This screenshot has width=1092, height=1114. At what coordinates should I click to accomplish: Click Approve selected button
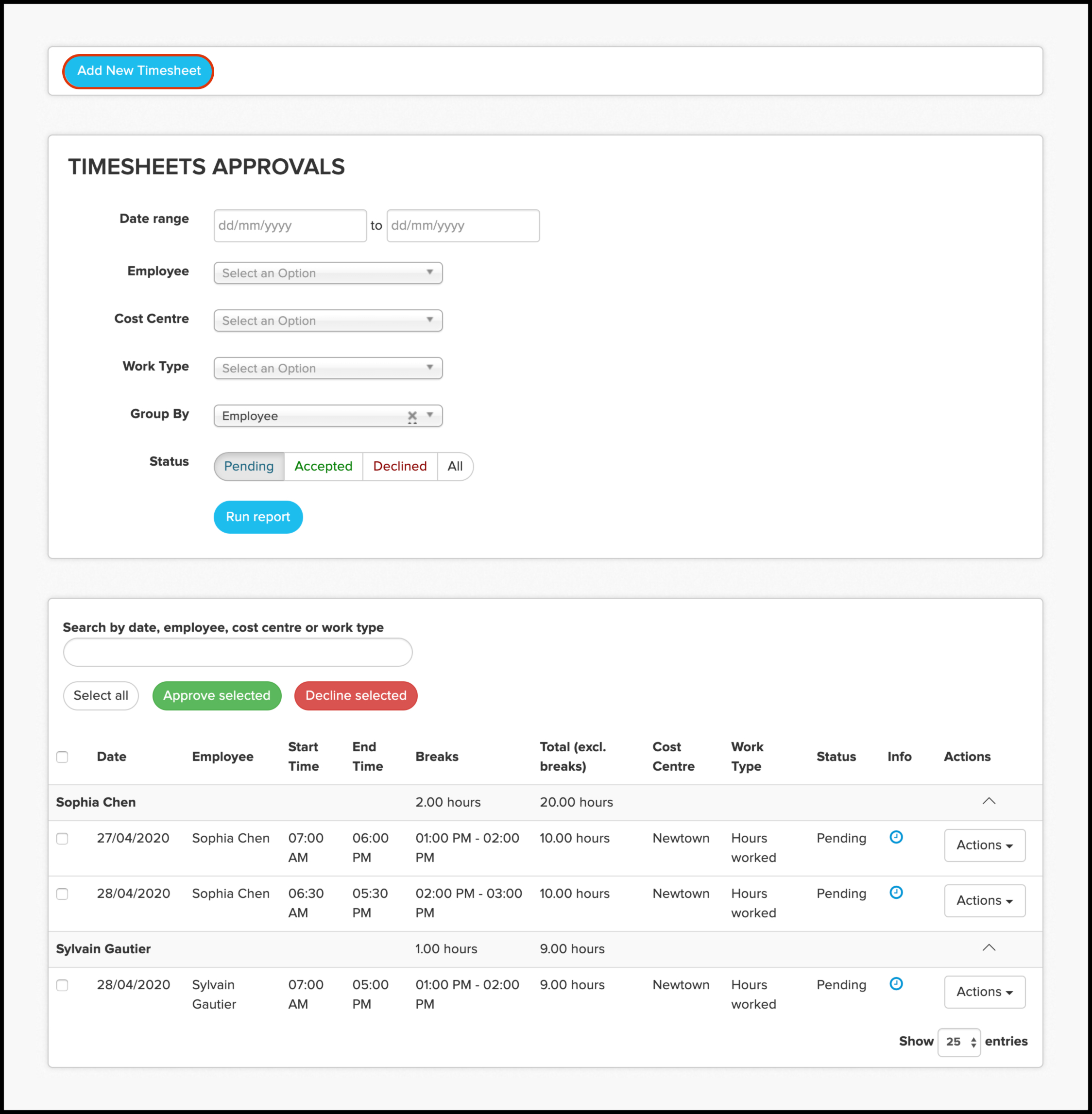coord(217,695)
